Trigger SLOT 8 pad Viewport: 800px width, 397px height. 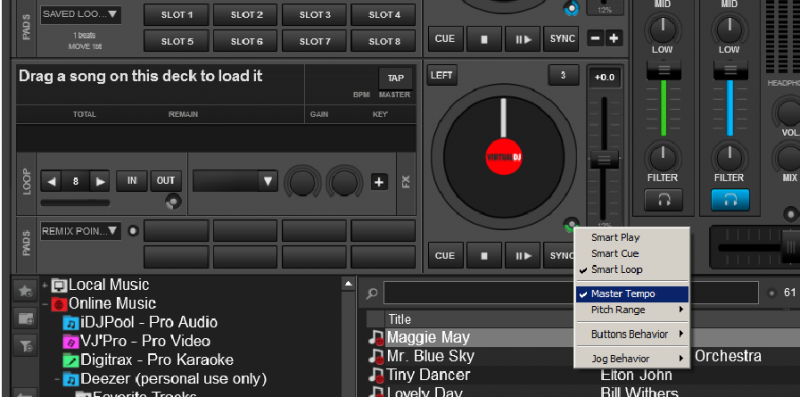point(384,41)
